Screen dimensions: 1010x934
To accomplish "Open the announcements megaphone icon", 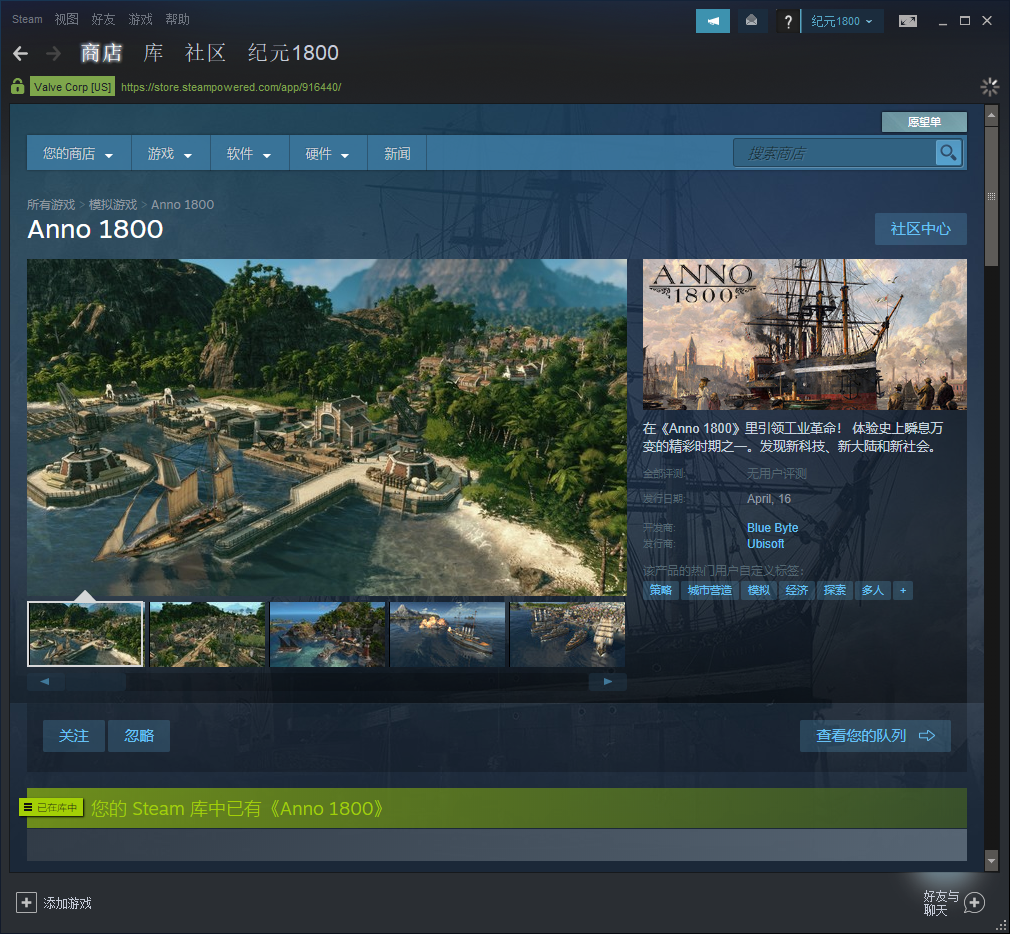I will [x=713, y=21].
